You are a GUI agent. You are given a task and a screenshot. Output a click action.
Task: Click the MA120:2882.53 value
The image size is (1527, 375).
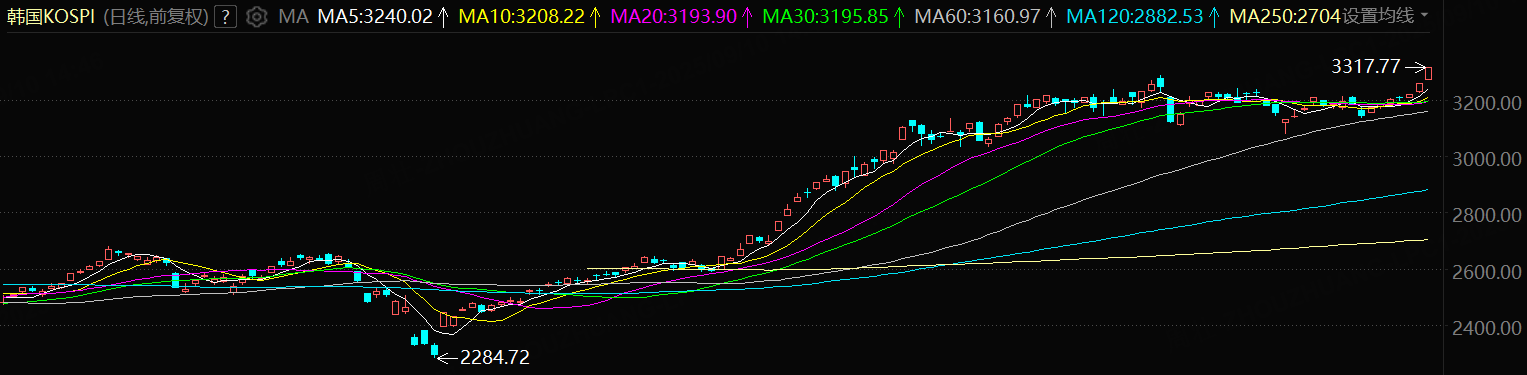pos(1135,16)
